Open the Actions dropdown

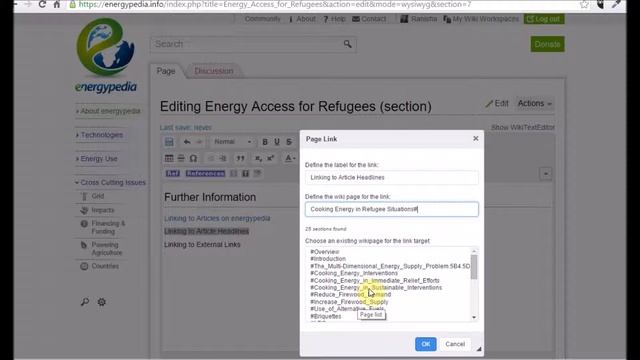click(x=534, y=104)
